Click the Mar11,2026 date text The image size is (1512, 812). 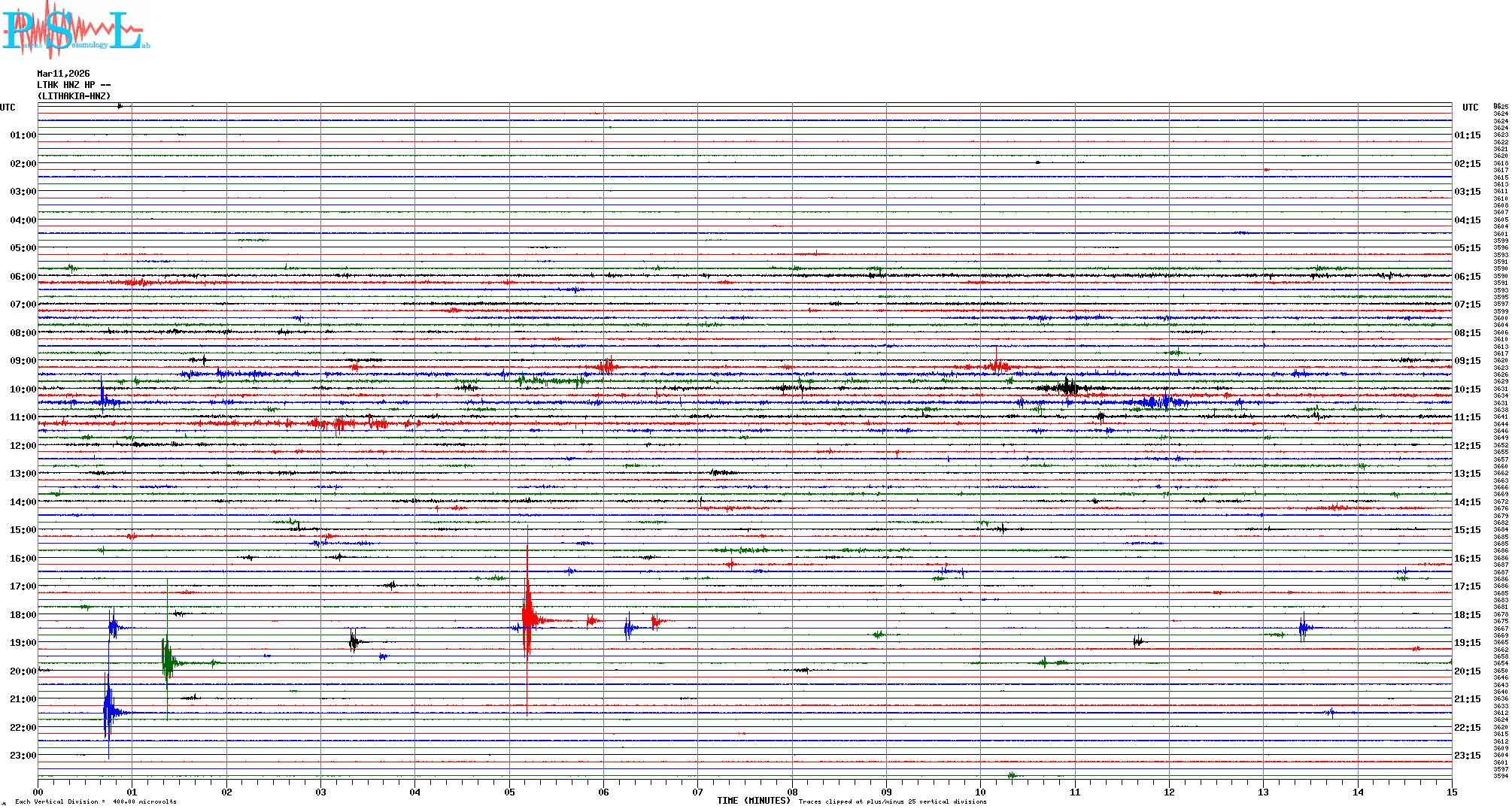click(63, 74)
